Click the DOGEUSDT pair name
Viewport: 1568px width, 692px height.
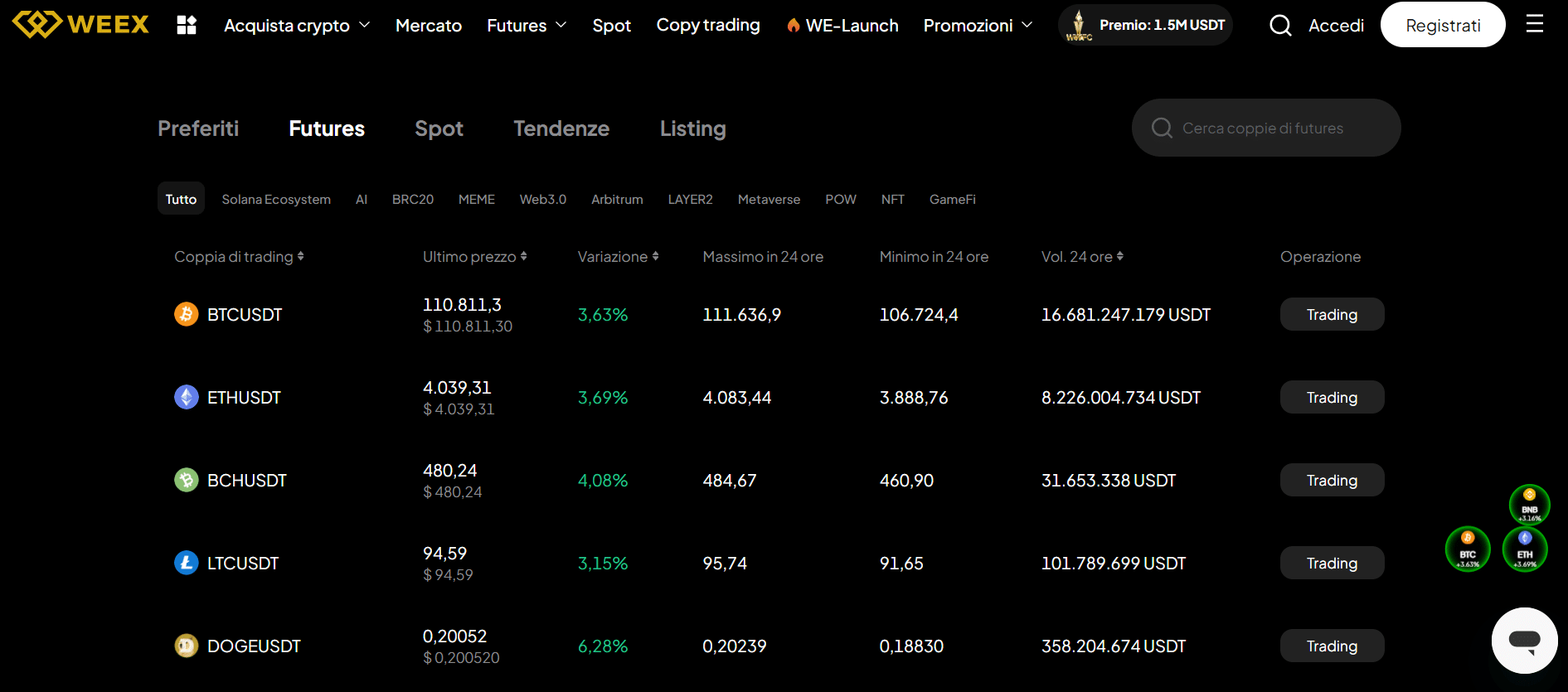click(254, 646)
